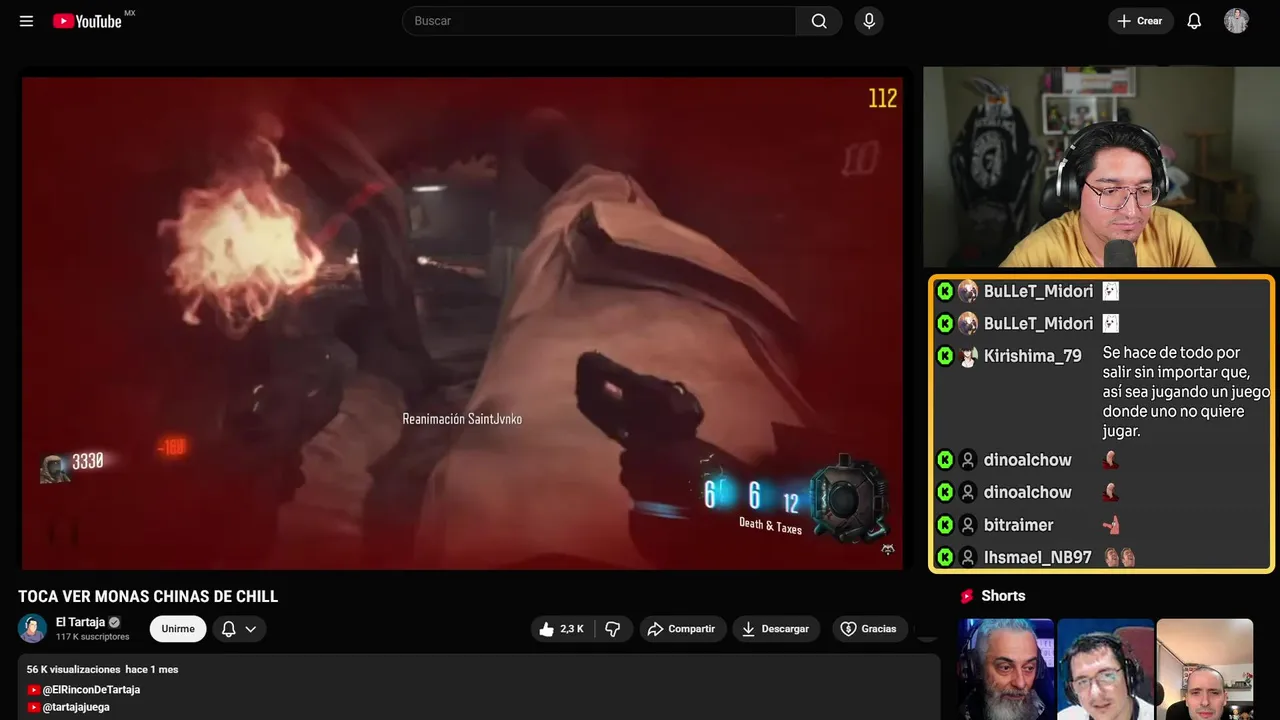Open the @ElRinconDeTartaja channel link
The image size is (1280, 720).
(91, 690)
